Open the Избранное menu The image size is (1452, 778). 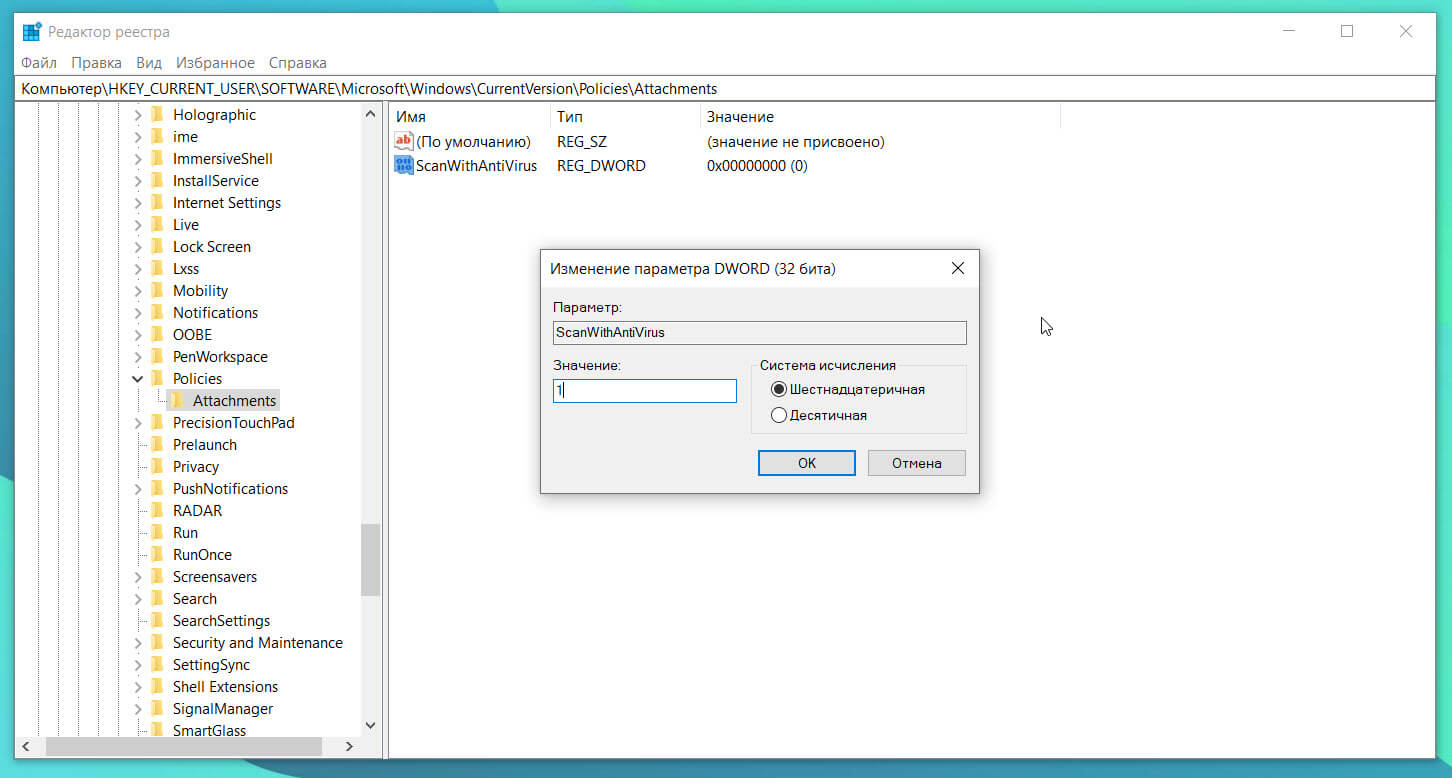pos(215,62)
